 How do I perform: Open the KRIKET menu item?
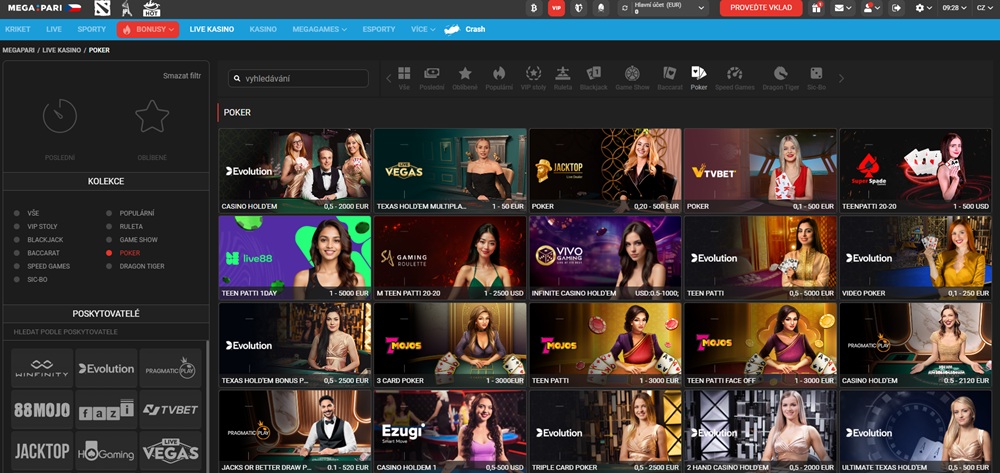click(x=18, y=29)
